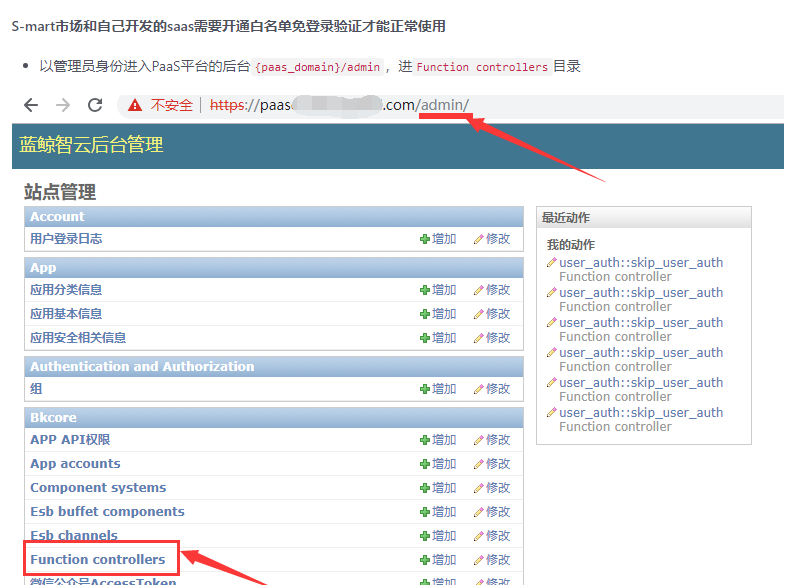This screenshot has width=797, height=585.
Task: Open Esb channels link
Action: click(x=74, y=535)
